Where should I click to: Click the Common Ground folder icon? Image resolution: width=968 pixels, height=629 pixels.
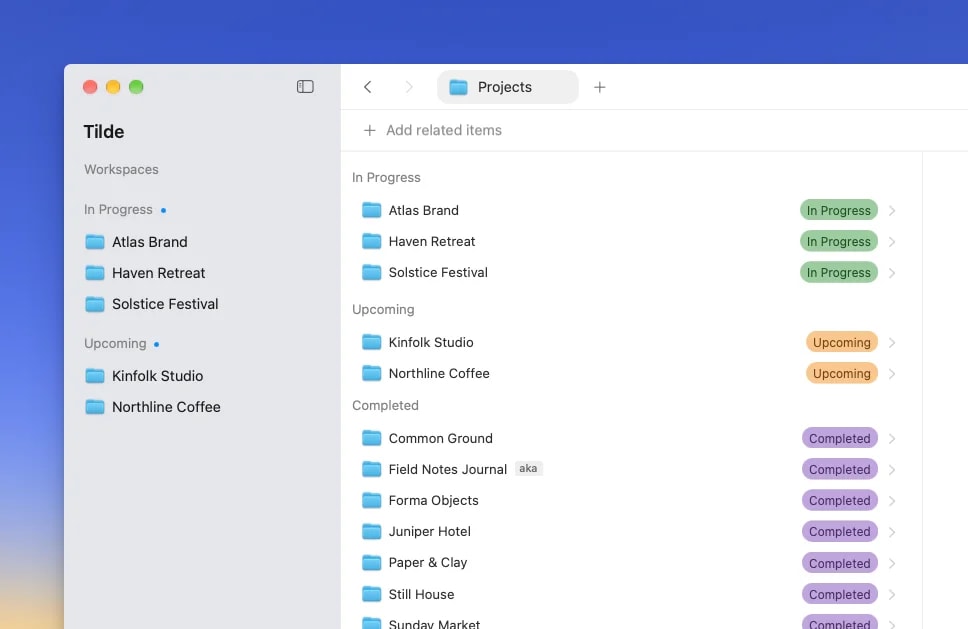(371, 438)
